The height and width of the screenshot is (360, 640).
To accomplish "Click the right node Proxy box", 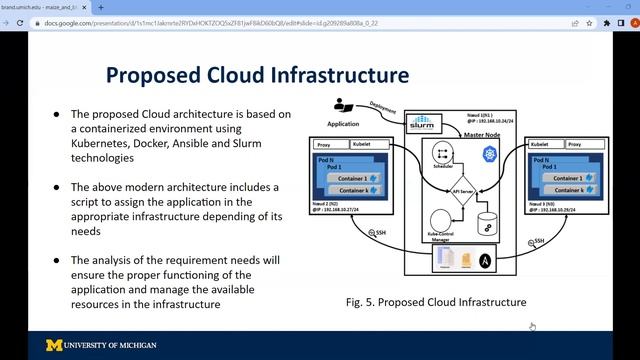I will [585, 144].
